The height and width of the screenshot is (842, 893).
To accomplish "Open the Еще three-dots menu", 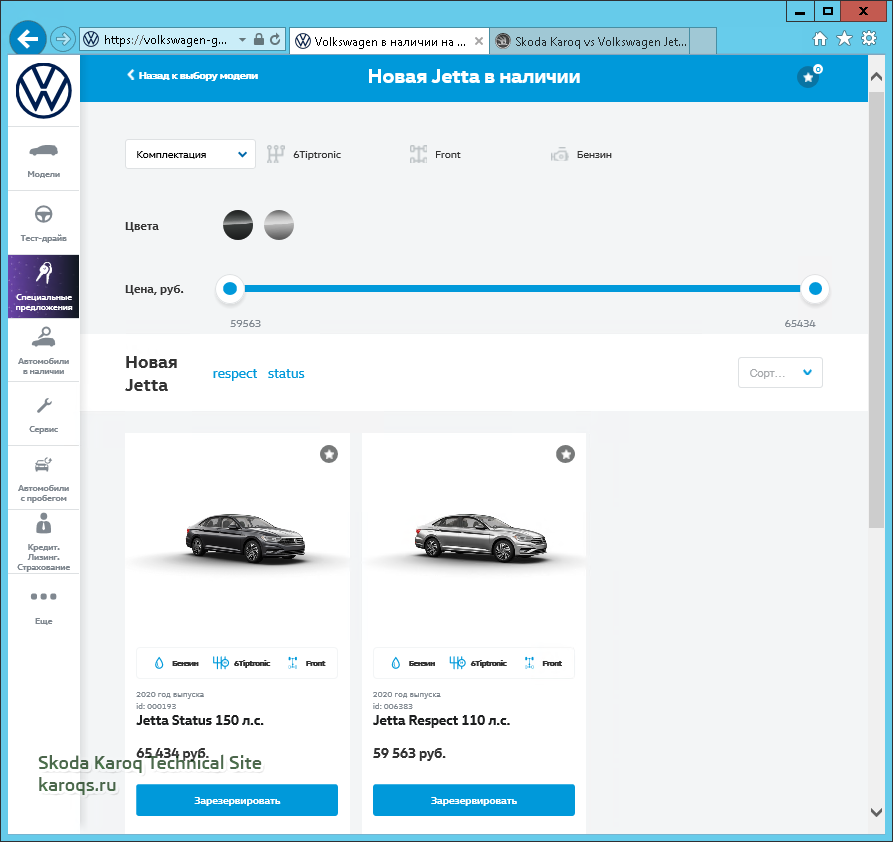I will coord(44,596).
